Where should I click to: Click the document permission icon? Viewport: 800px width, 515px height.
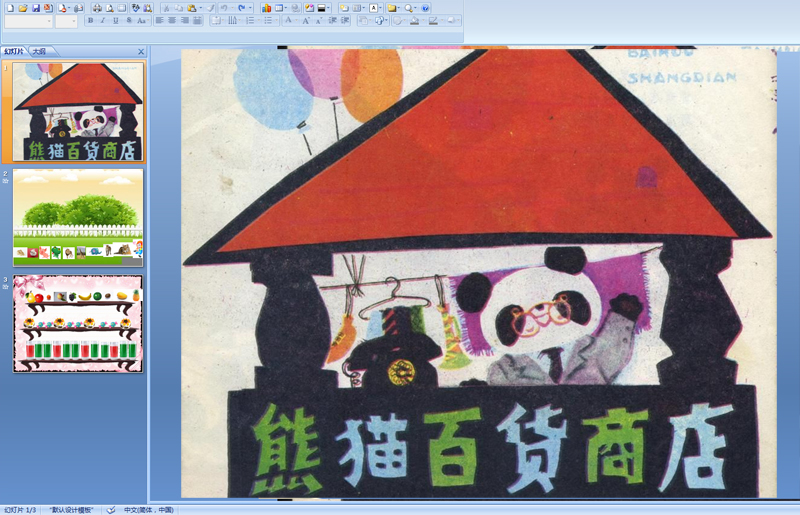62,8
